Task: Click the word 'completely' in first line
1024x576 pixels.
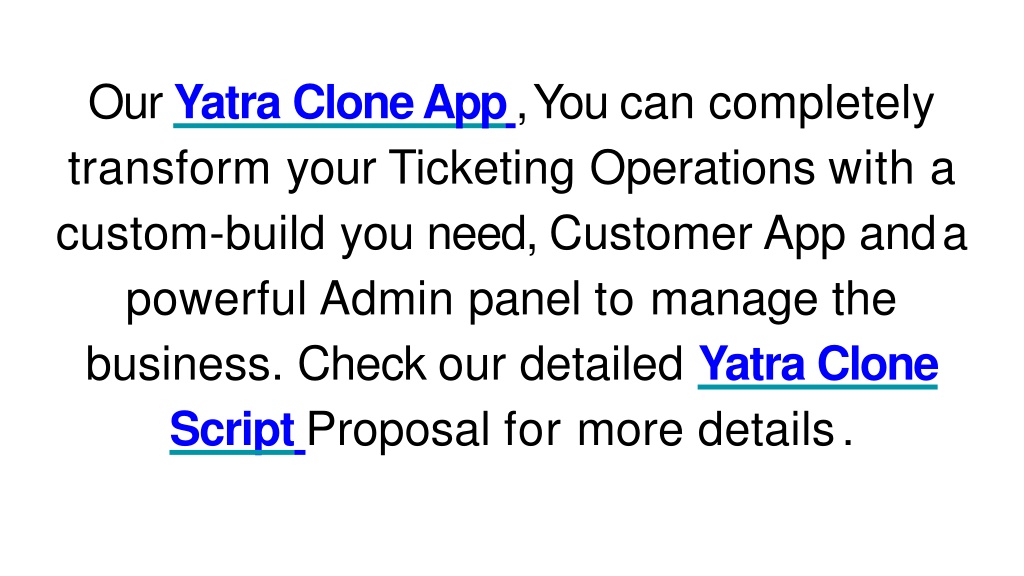Action: click(821, 104)
